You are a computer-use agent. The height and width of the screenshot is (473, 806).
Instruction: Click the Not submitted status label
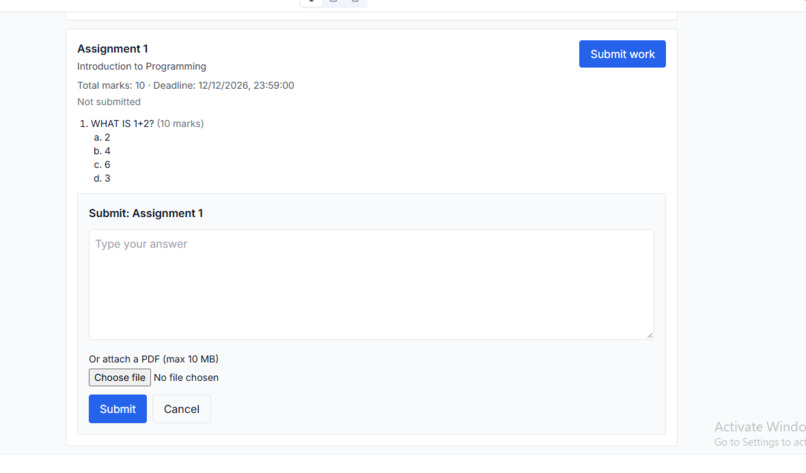pyautogui.click(x=109, y=102)
